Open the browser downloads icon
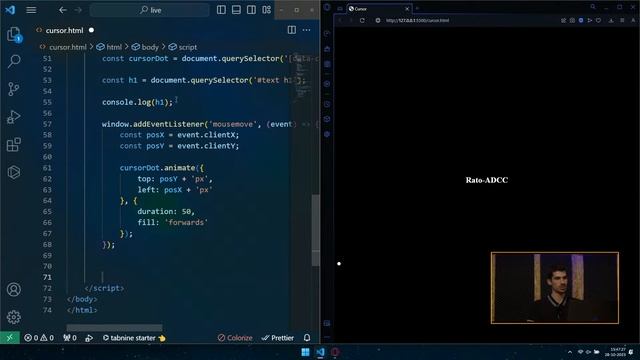Viewport: 640px width, 360px height. (611, 20)
